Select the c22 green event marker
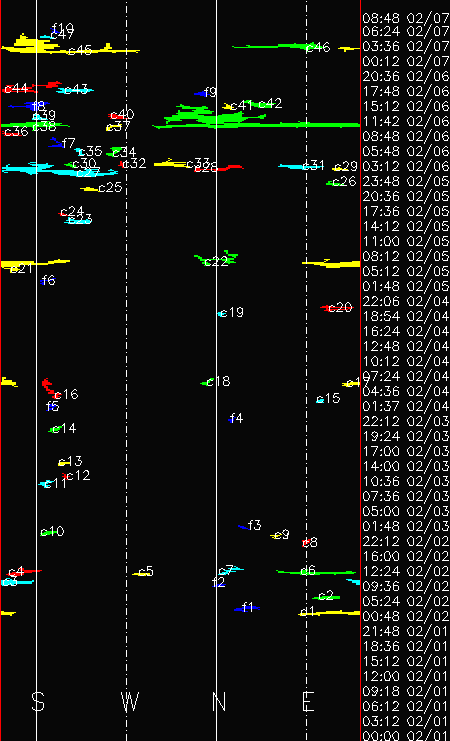The height and width of the screenshot is (741, 450). pos(216,258)
